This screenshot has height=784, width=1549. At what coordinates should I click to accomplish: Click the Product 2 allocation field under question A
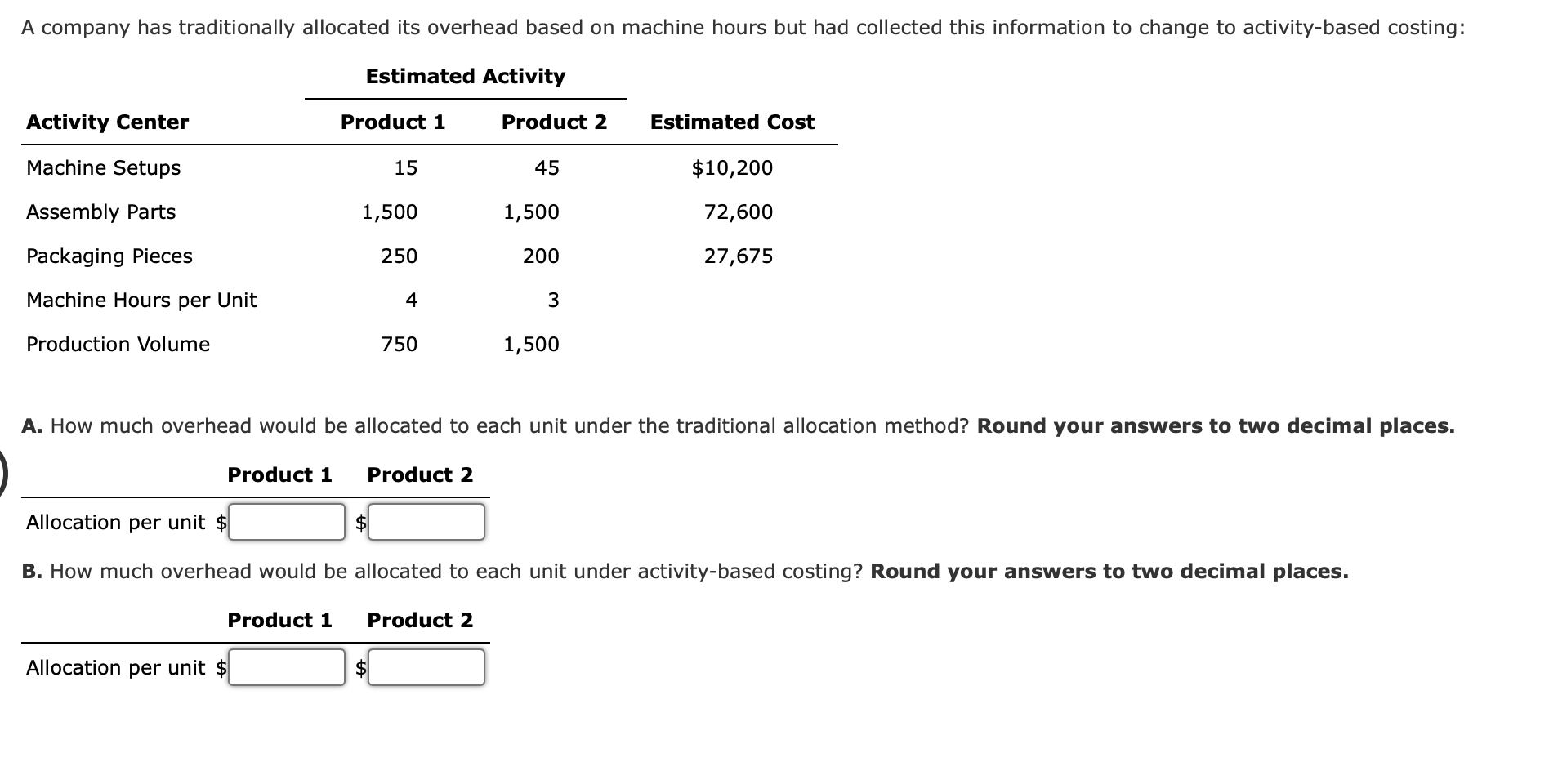(x=426, y=522)
